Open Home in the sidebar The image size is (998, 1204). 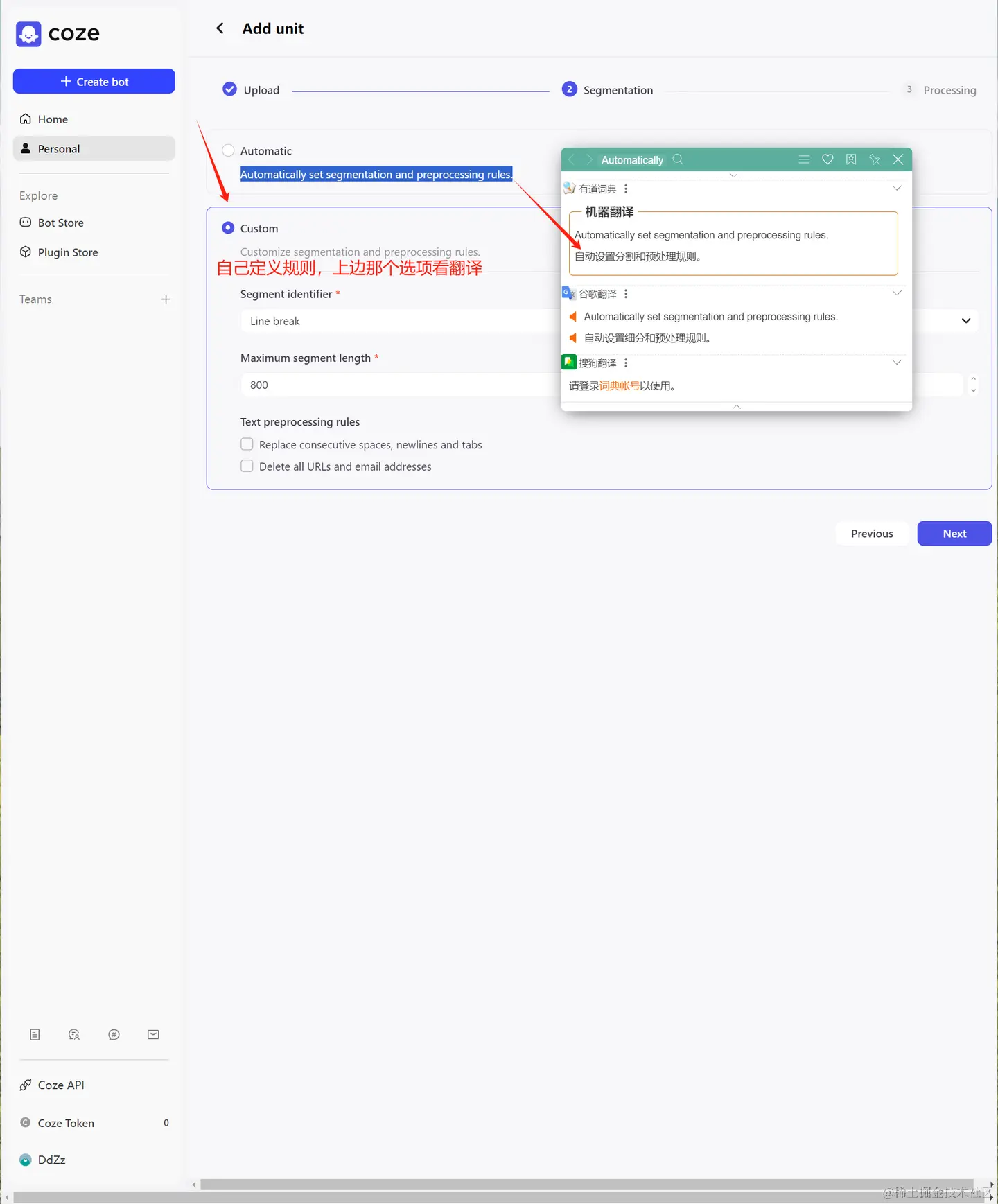94,119
